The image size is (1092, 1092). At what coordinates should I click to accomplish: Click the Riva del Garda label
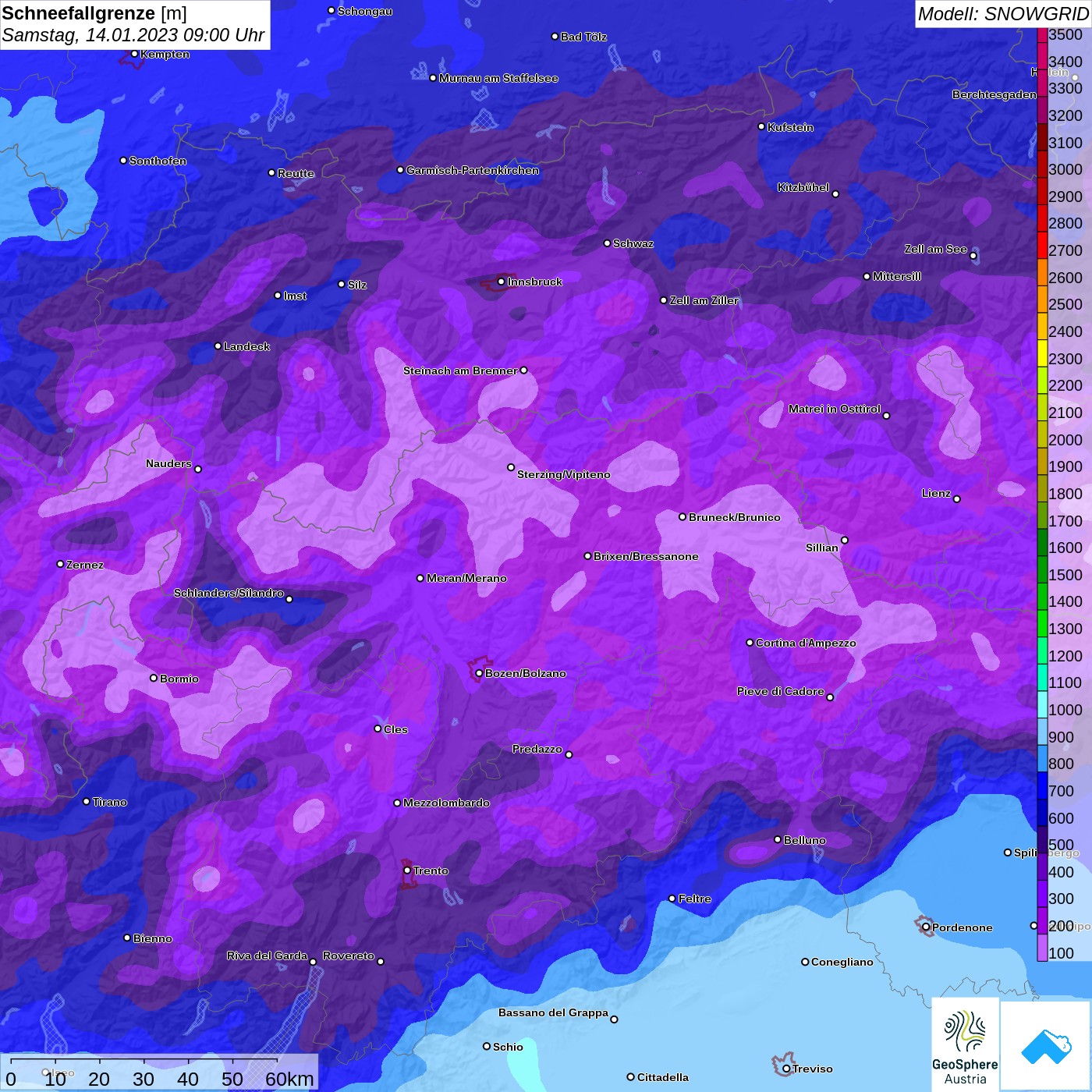click(267, 955)
